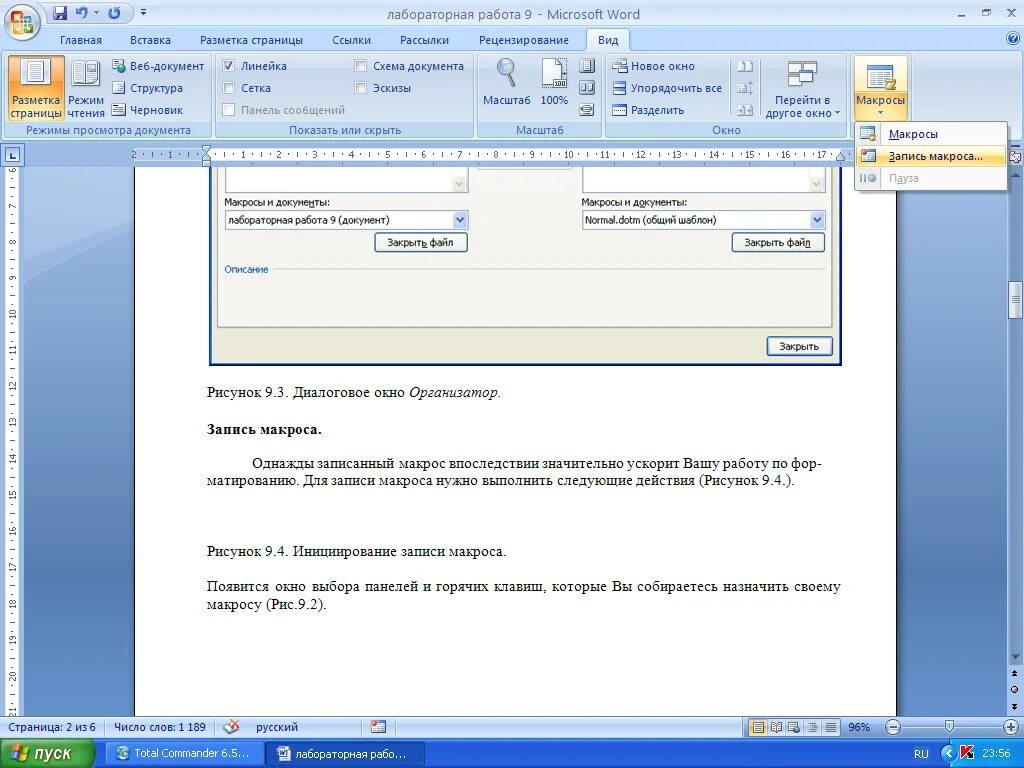This screenshot has height=768, width=1024.
Task: Open Normal.dotm template dropdown
Action: (817, 220)
